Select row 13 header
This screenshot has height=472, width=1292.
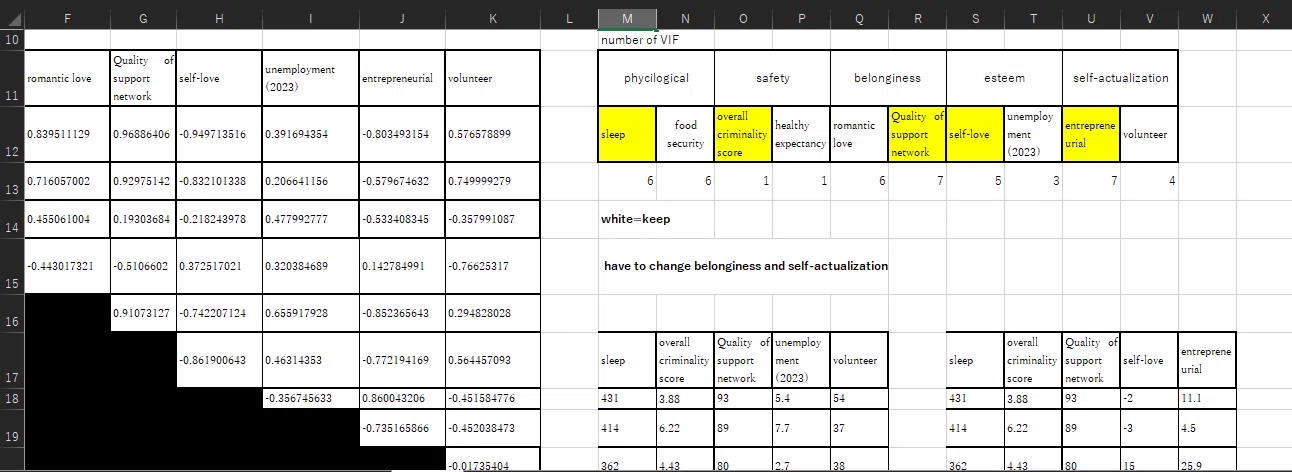pyautogui.click(x=11, y=180)
